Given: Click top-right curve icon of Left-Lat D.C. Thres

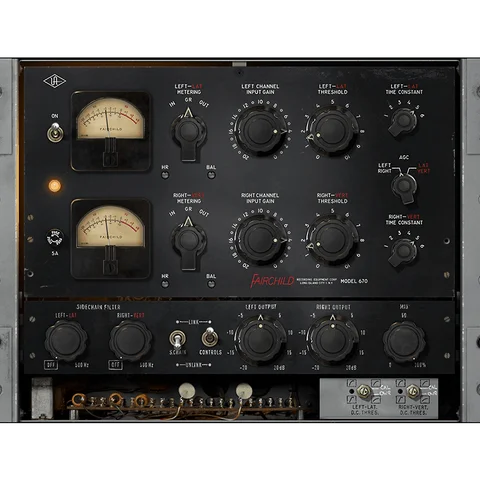Looking at the screenshot, I should (x=376, y=383).
